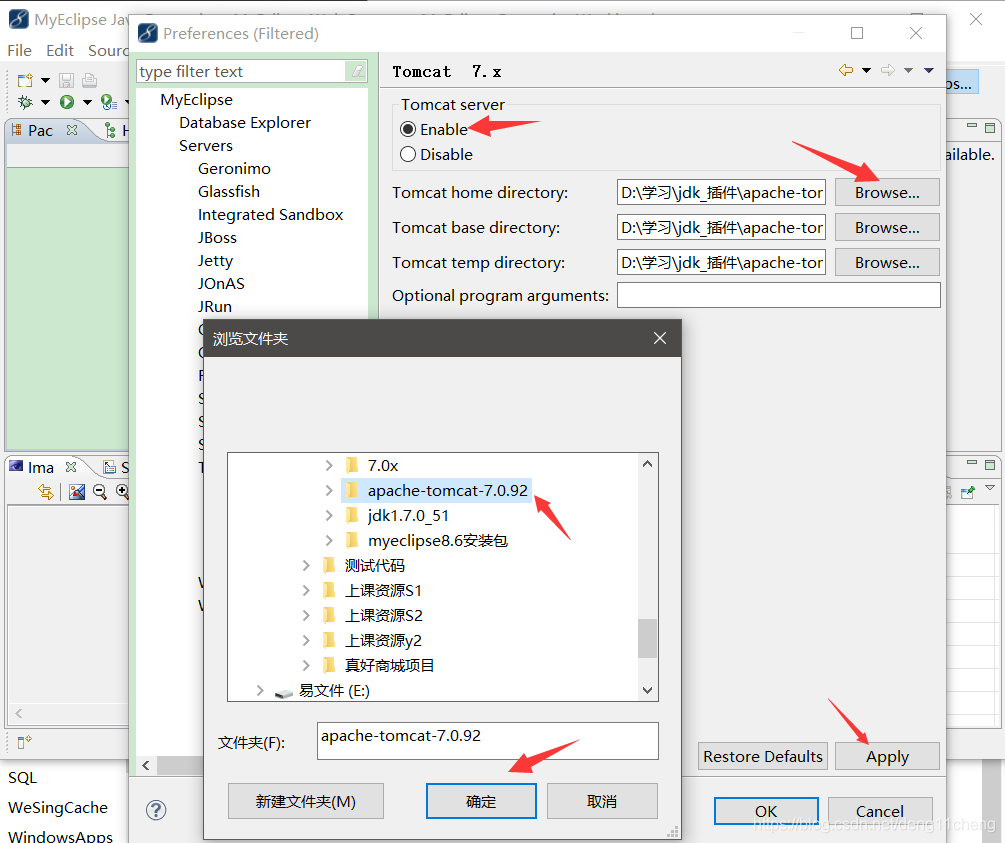The width and height of the screenshot is (1005, 843).
Task: Select JBoss server node
Action: 217,238
